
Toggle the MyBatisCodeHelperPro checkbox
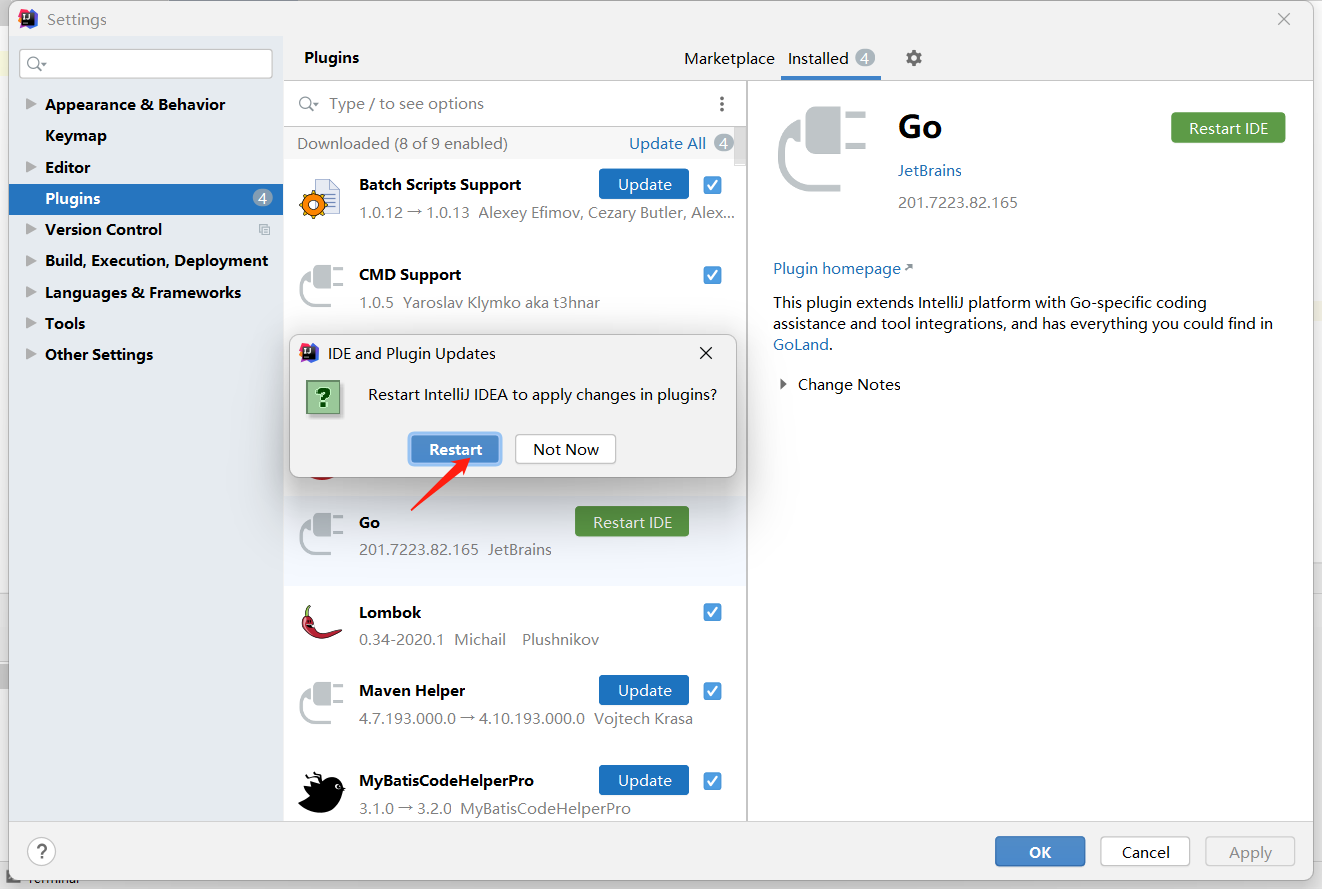712,781
